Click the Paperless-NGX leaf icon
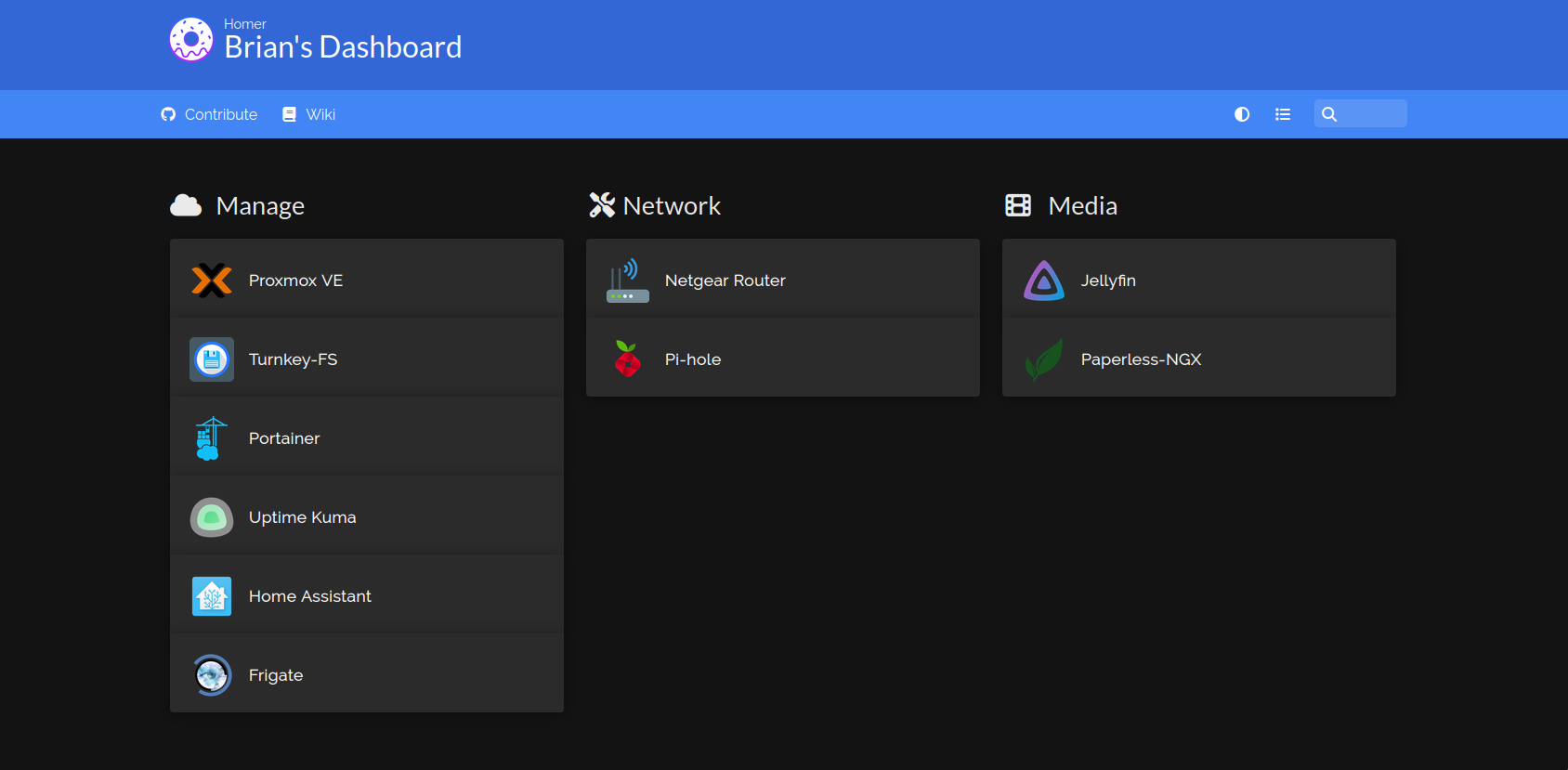Image resolution: width=1568 pixels, height=770 pixels. pos(1044,359)
